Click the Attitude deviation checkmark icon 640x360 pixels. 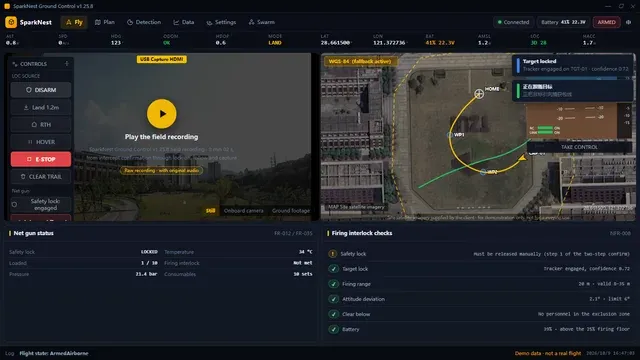click(x=333, y=299)
